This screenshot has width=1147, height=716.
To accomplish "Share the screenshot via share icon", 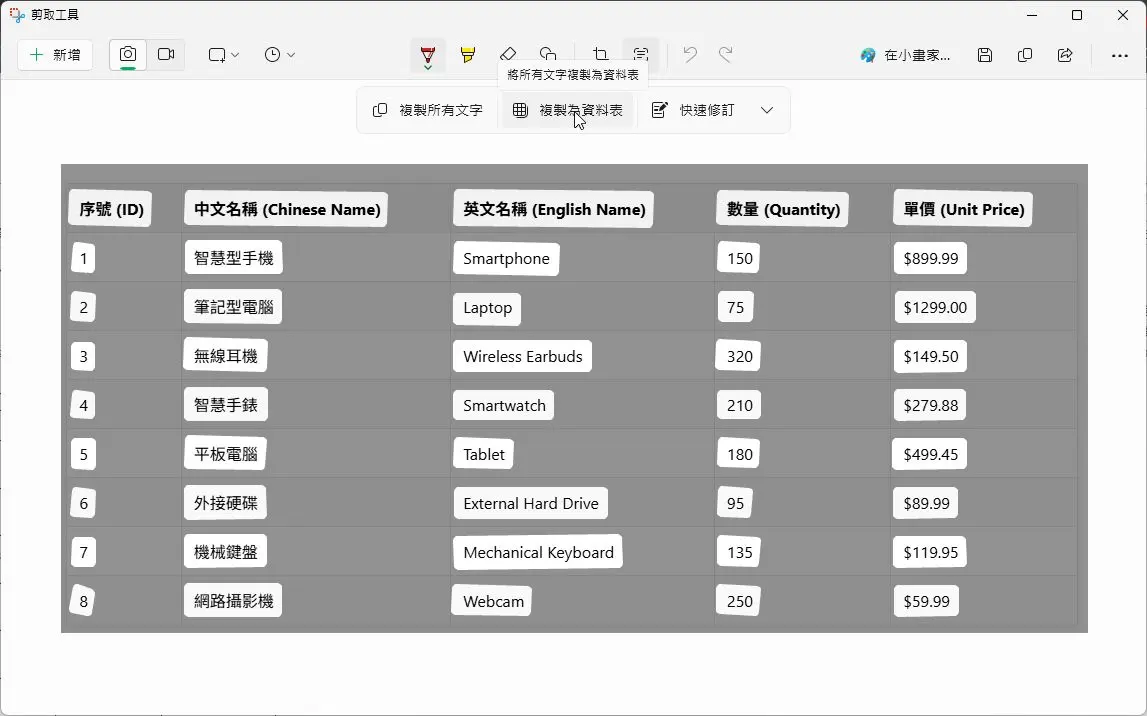I will tap(1065, 55).
